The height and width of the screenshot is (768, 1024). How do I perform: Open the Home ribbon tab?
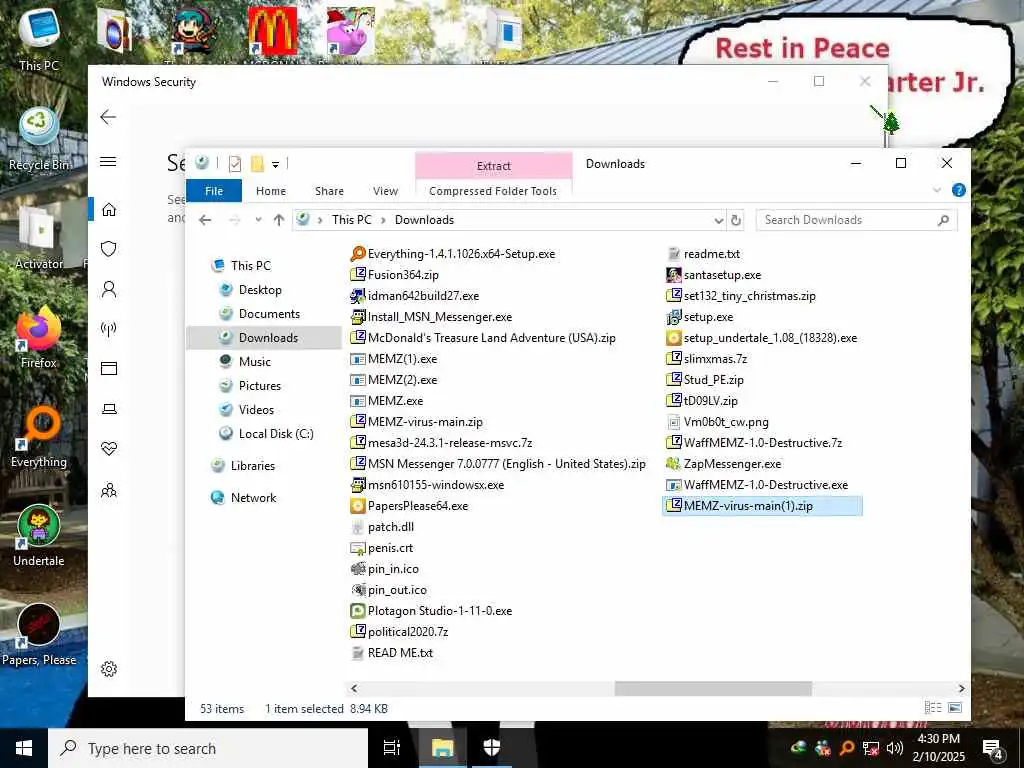tap(271, 191)
